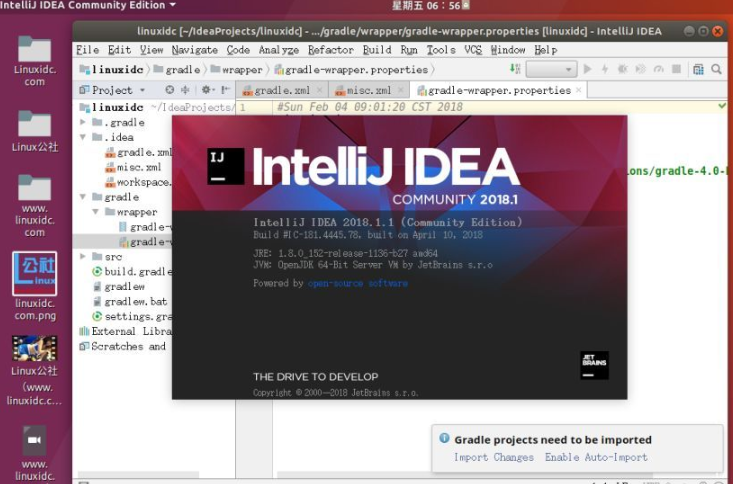Select External Libraries in project tree
Image resolution: width=733 pixels, height=484 pixels.
click(126, 331)
